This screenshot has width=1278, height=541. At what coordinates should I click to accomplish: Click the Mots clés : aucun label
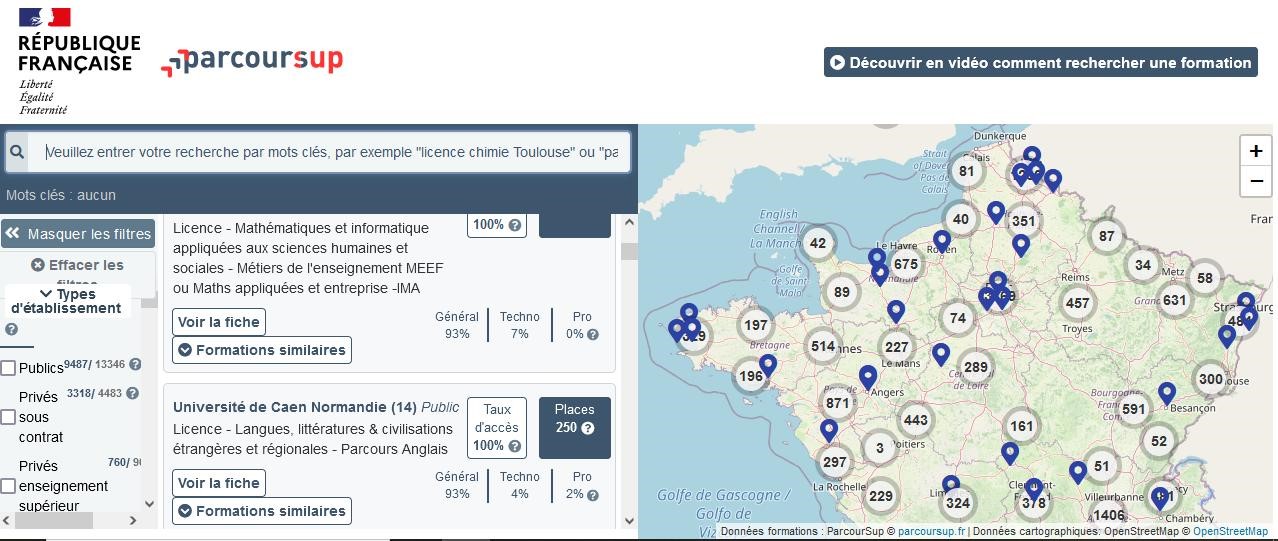(x=61, y=195)
